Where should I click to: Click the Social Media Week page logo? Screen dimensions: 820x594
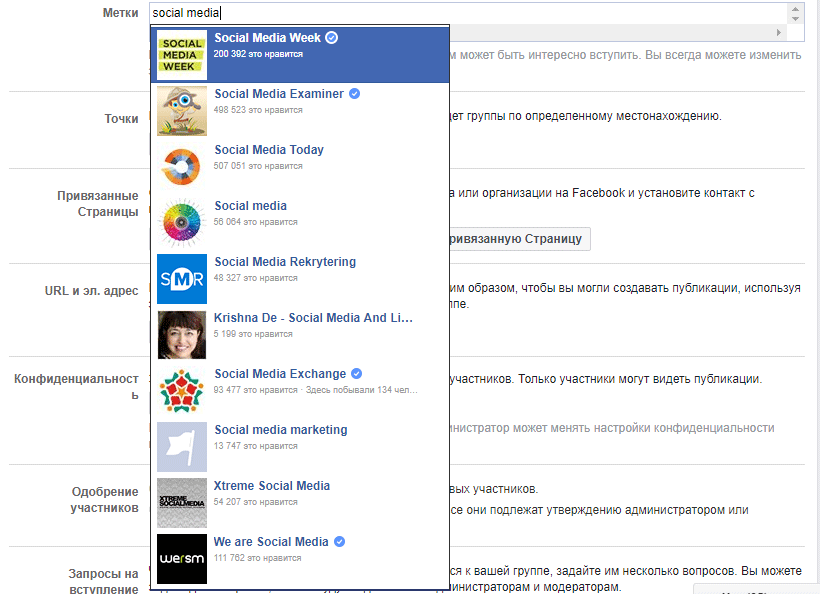181,55
